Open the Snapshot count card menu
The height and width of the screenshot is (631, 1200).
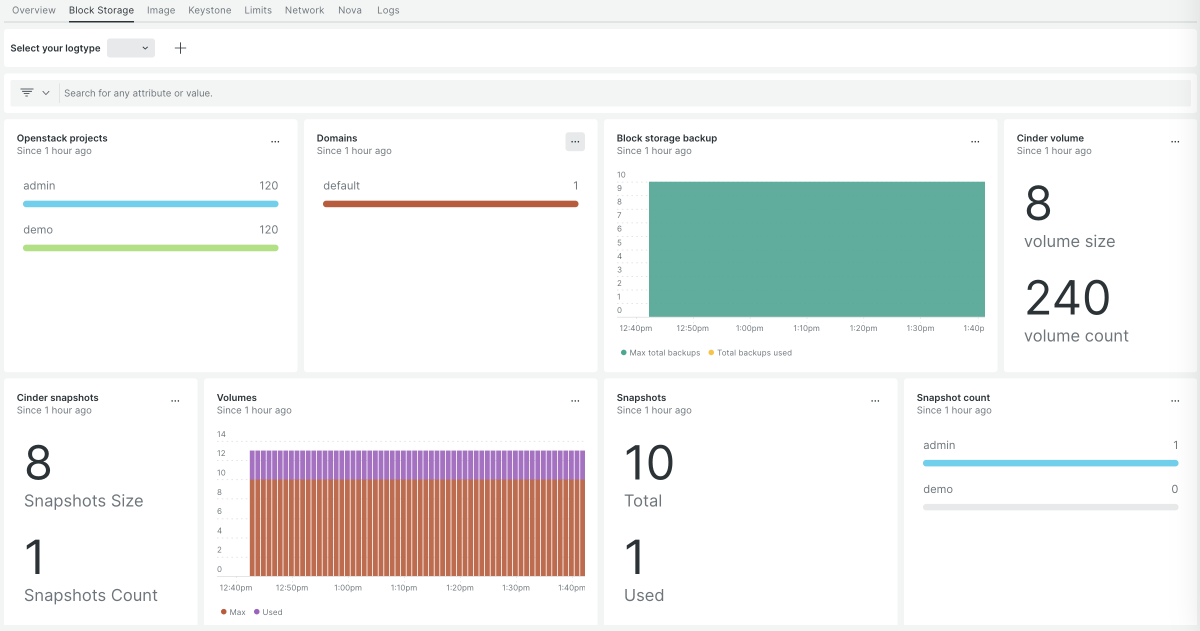pos(1175,400)
